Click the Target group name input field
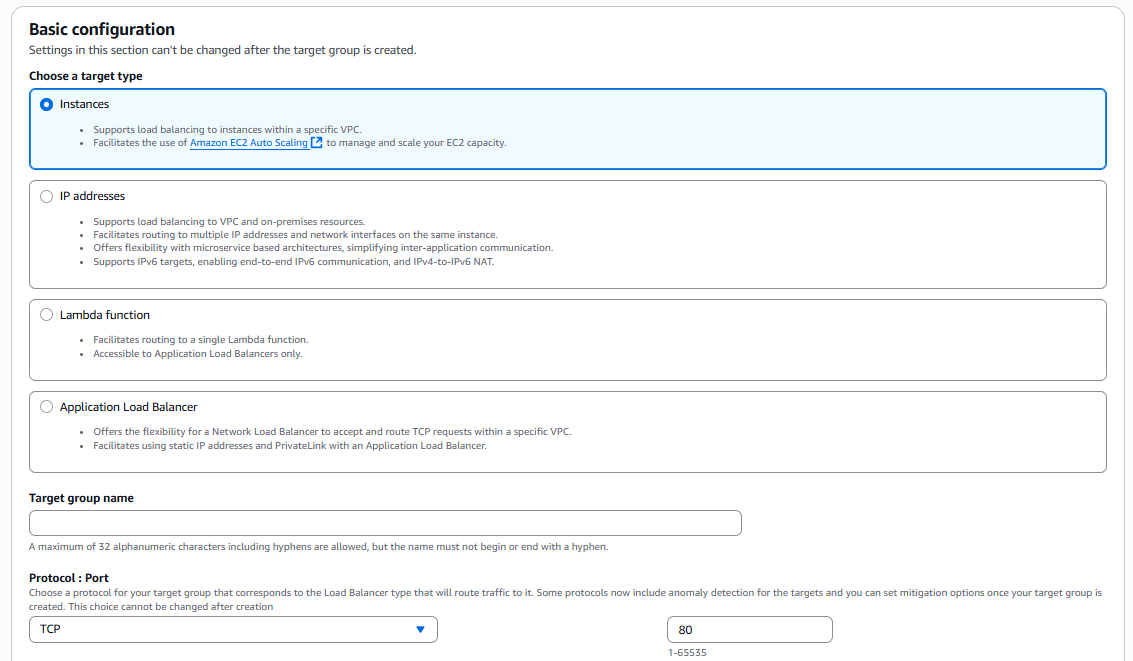1133x661 pixels. pos(385,523)
